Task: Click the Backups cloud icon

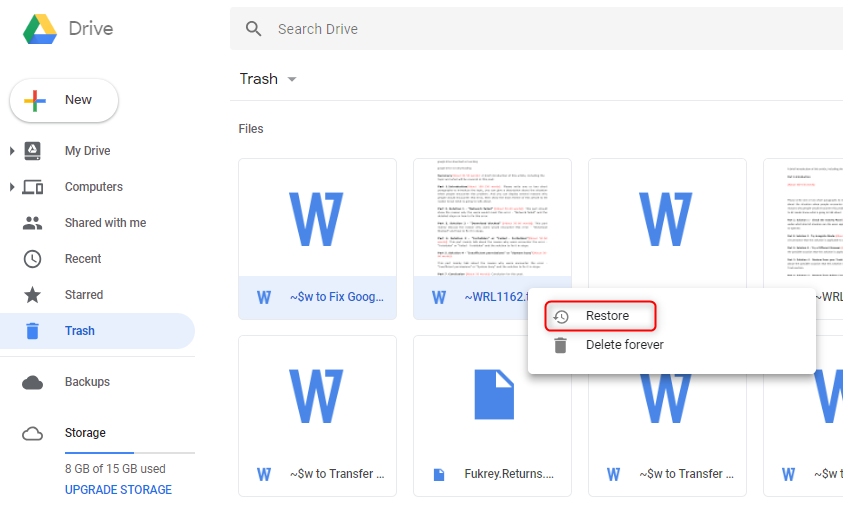Action: pos(32,382)
